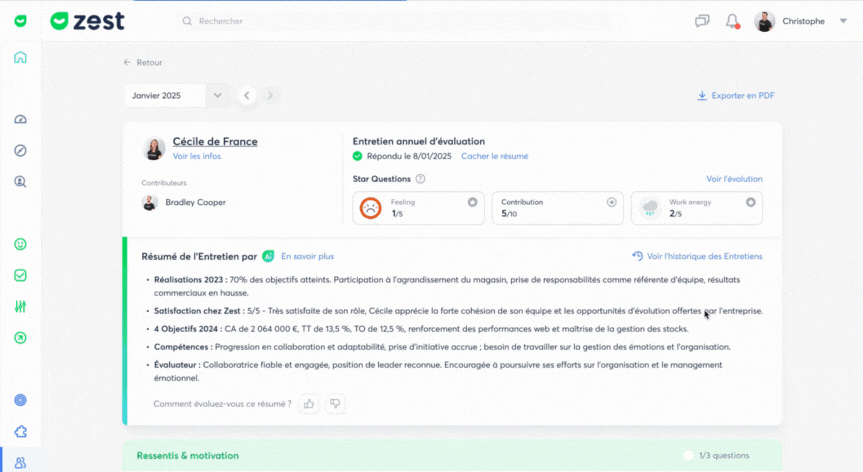Click the thumbs up rating icon
The width and height of the screenshot is (863, 472).
pos(309,404)
